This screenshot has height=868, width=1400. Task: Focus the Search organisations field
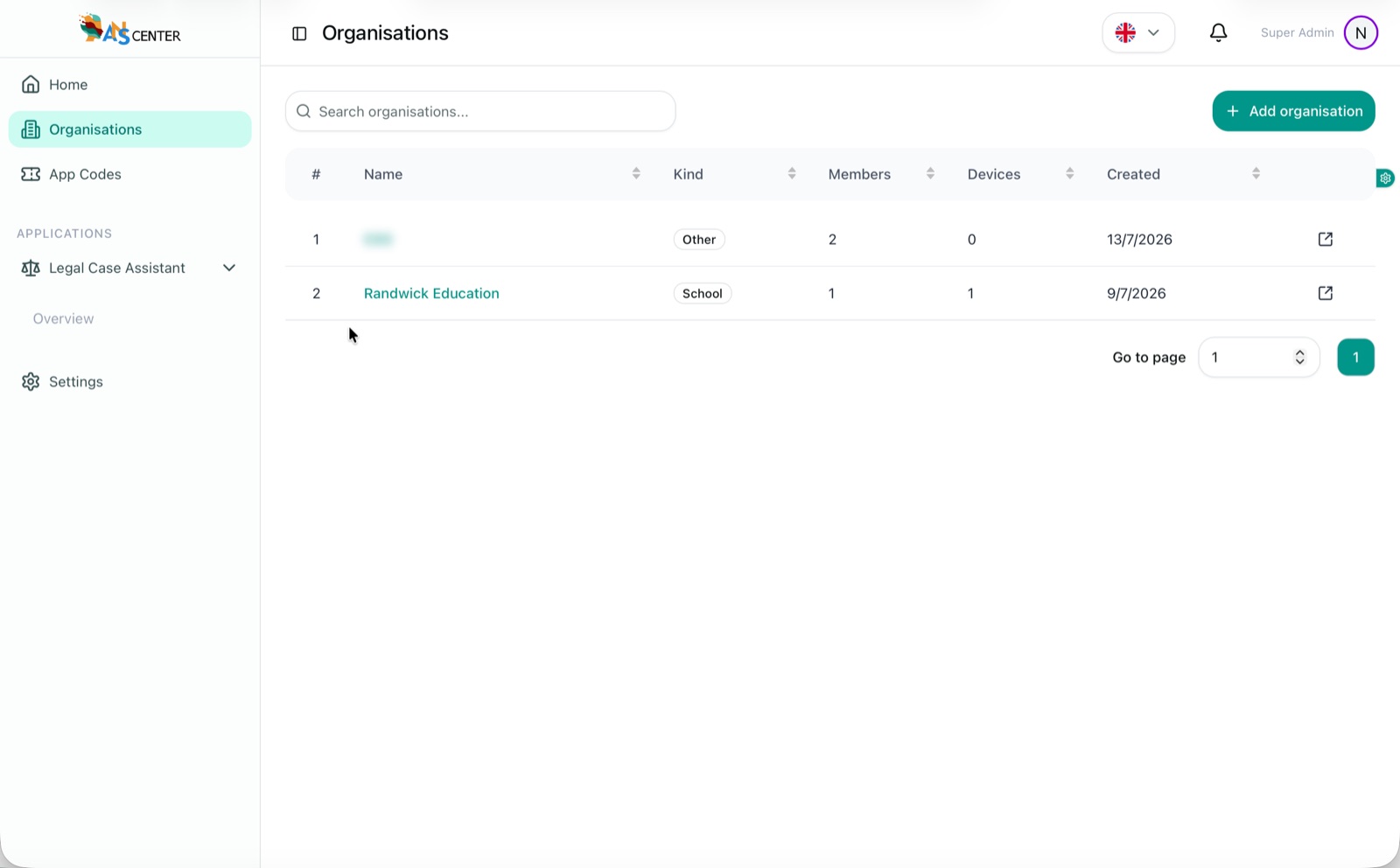(x=480, y=111)
